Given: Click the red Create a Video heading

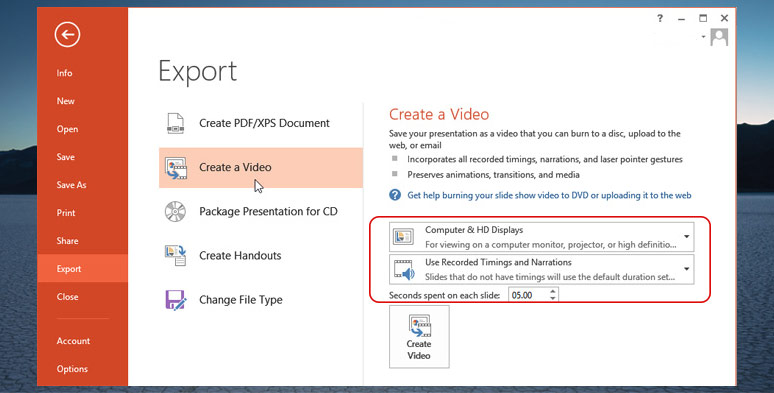Looking at the screenshot, I should click(439, 115).
